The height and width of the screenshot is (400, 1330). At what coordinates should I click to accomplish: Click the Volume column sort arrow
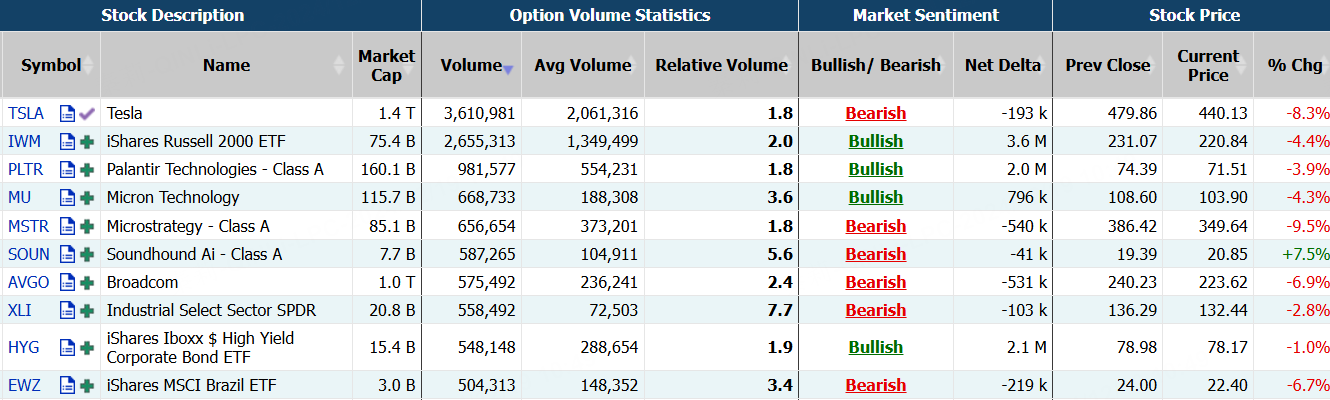pyautogui.click(x=508, y=69)
